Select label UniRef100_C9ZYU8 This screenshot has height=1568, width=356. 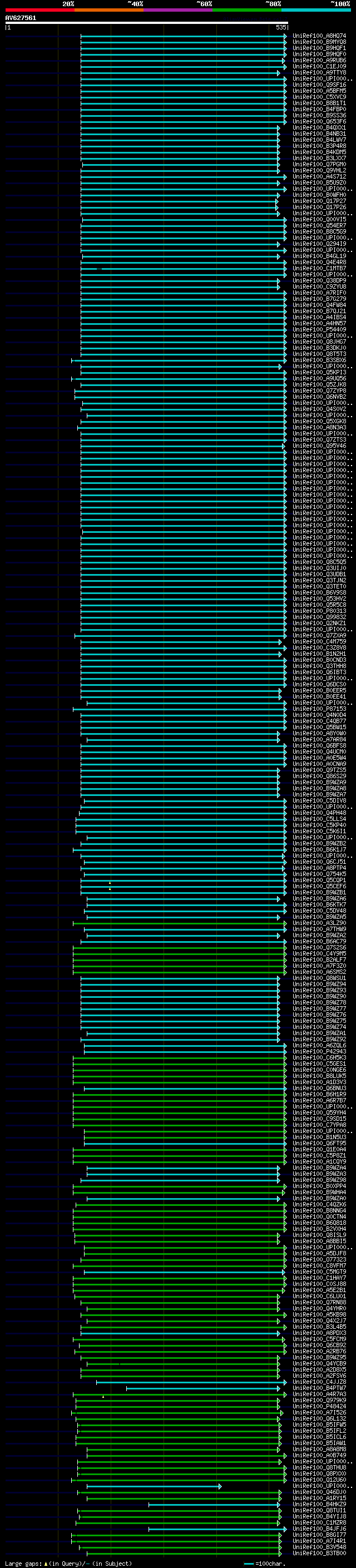pyautogui.click(x=319, y=286)
